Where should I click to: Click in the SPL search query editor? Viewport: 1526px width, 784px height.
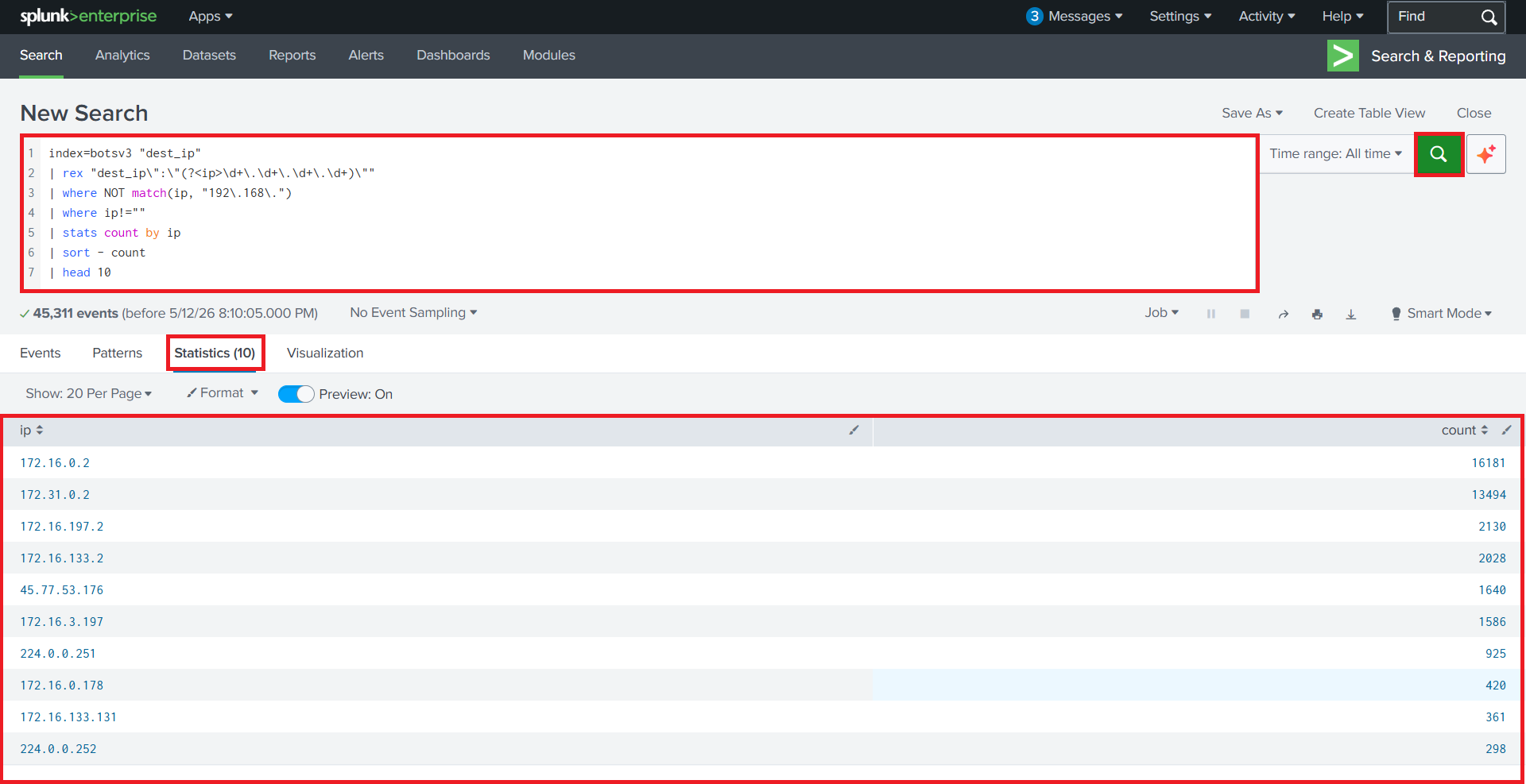(x=639, y=213)
